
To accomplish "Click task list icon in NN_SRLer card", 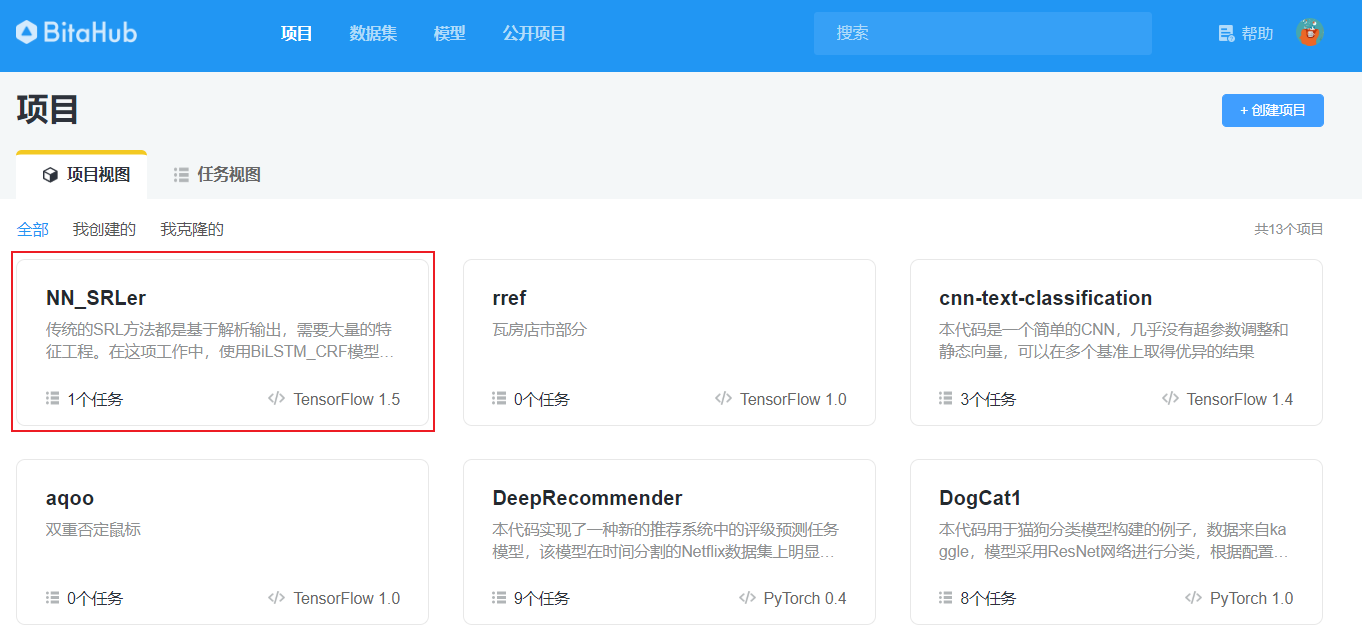I will tap(53, 398).
